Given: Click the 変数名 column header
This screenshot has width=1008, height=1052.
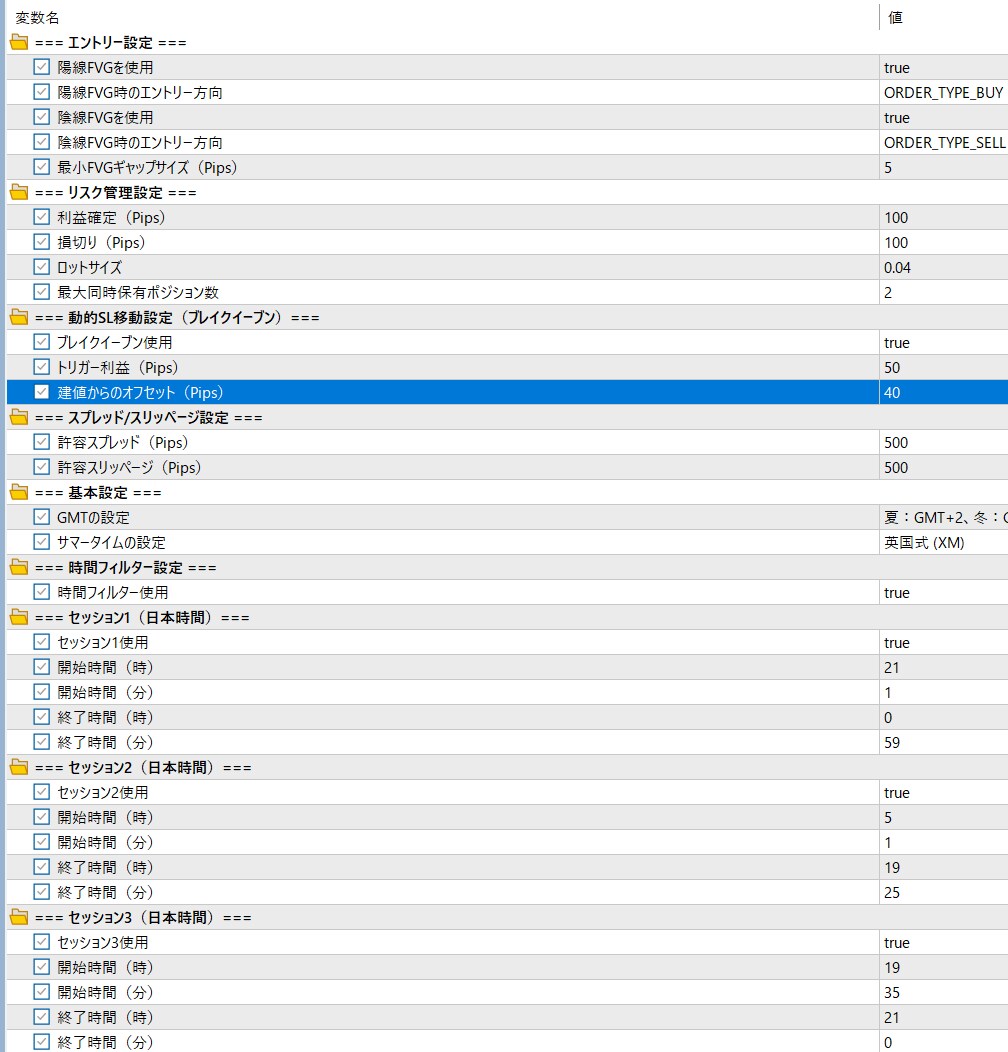Looking at the screenshot, I should (x=38, y=17).
